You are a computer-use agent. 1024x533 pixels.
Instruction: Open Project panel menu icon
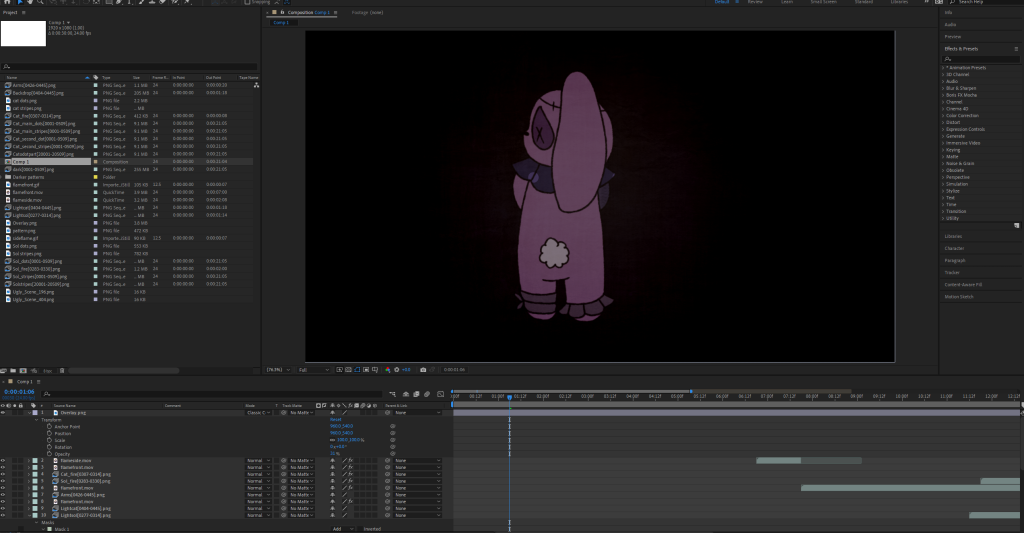[24, 12]
